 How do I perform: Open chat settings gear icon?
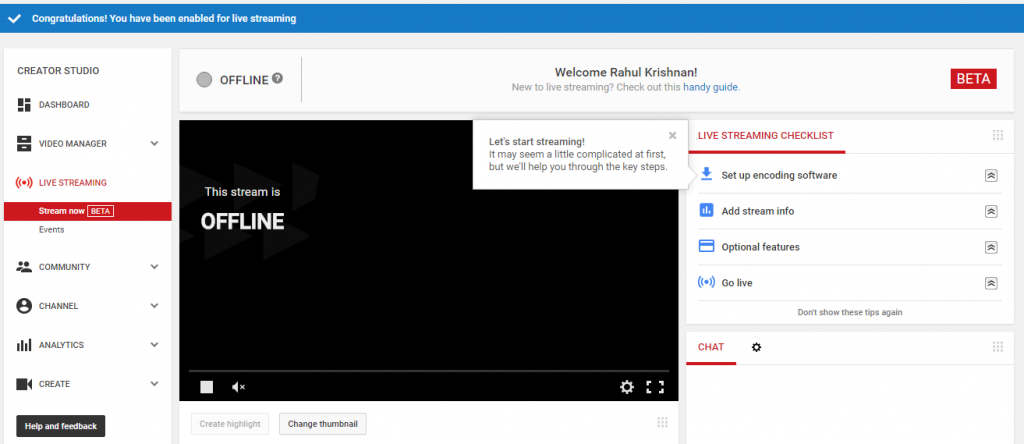[x=756, y=347]
